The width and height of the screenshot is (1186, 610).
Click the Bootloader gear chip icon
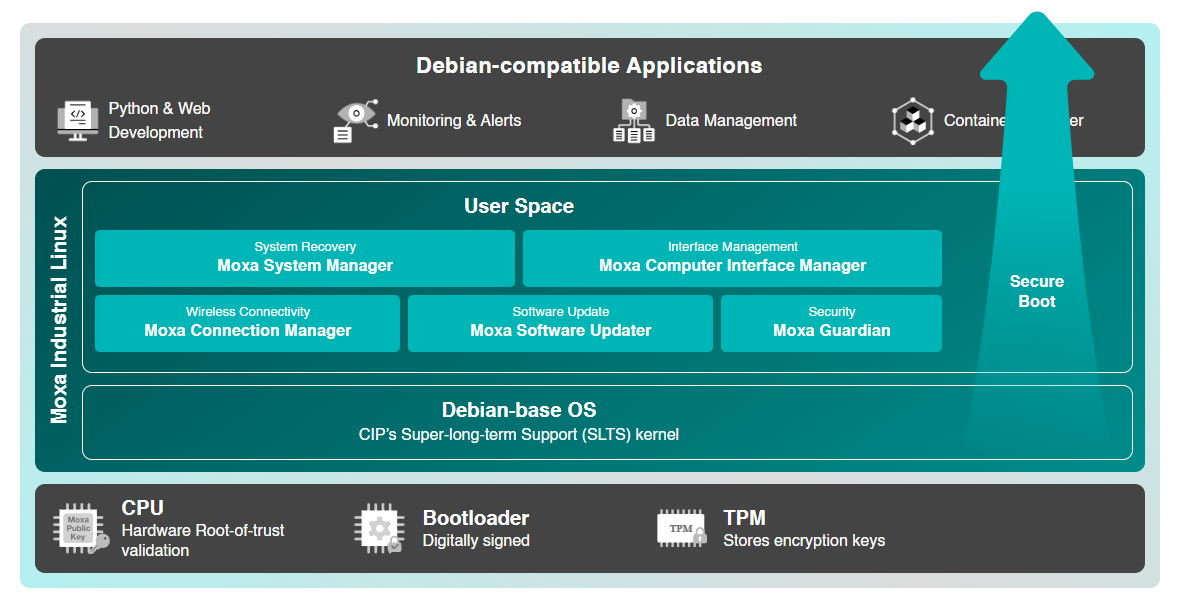tap(379, 529)
